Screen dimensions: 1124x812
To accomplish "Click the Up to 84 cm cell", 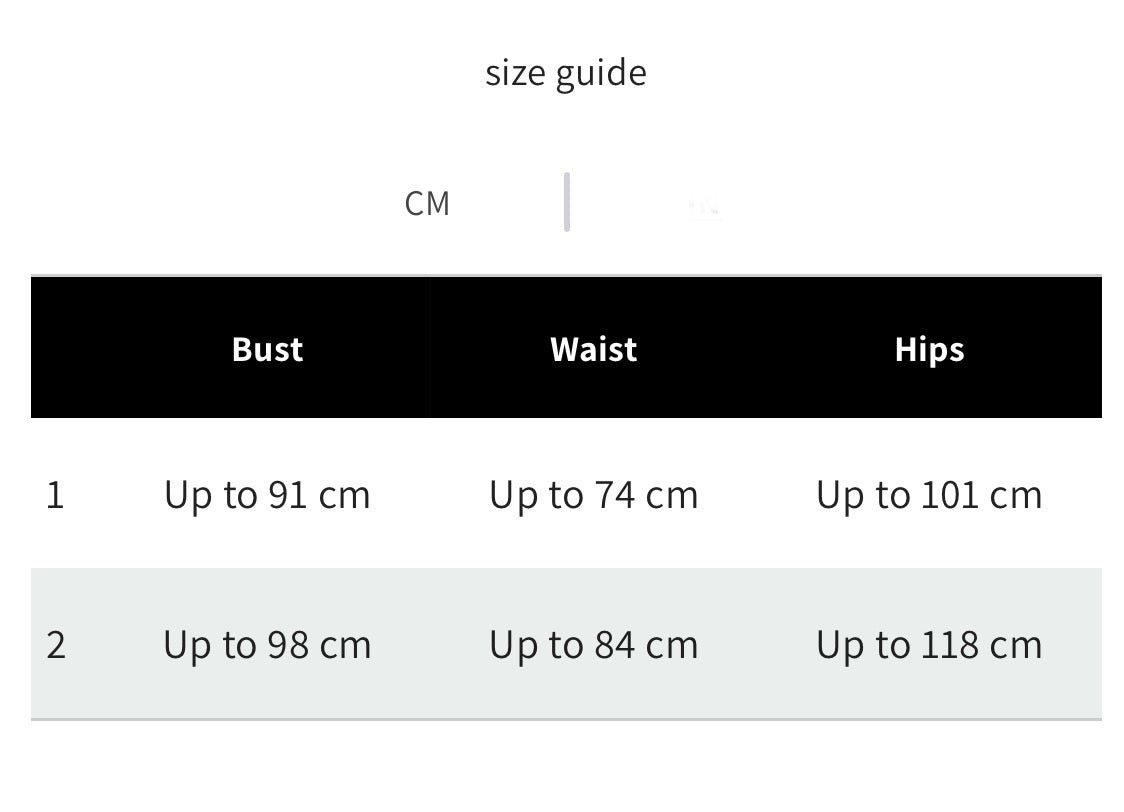I will click(594, 646).
